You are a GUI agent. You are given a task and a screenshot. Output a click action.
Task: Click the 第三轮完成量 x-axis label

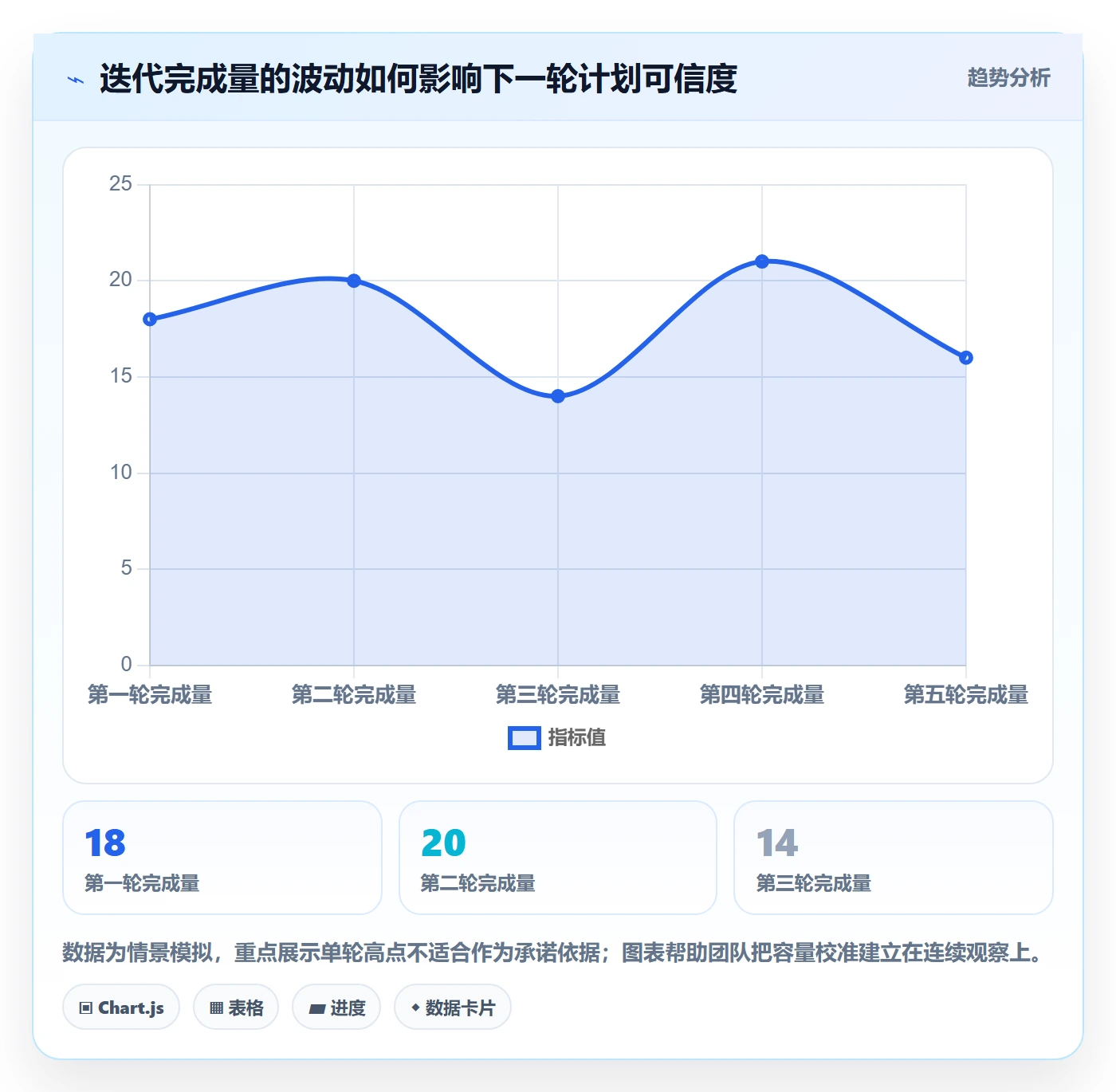coord(558,695)
